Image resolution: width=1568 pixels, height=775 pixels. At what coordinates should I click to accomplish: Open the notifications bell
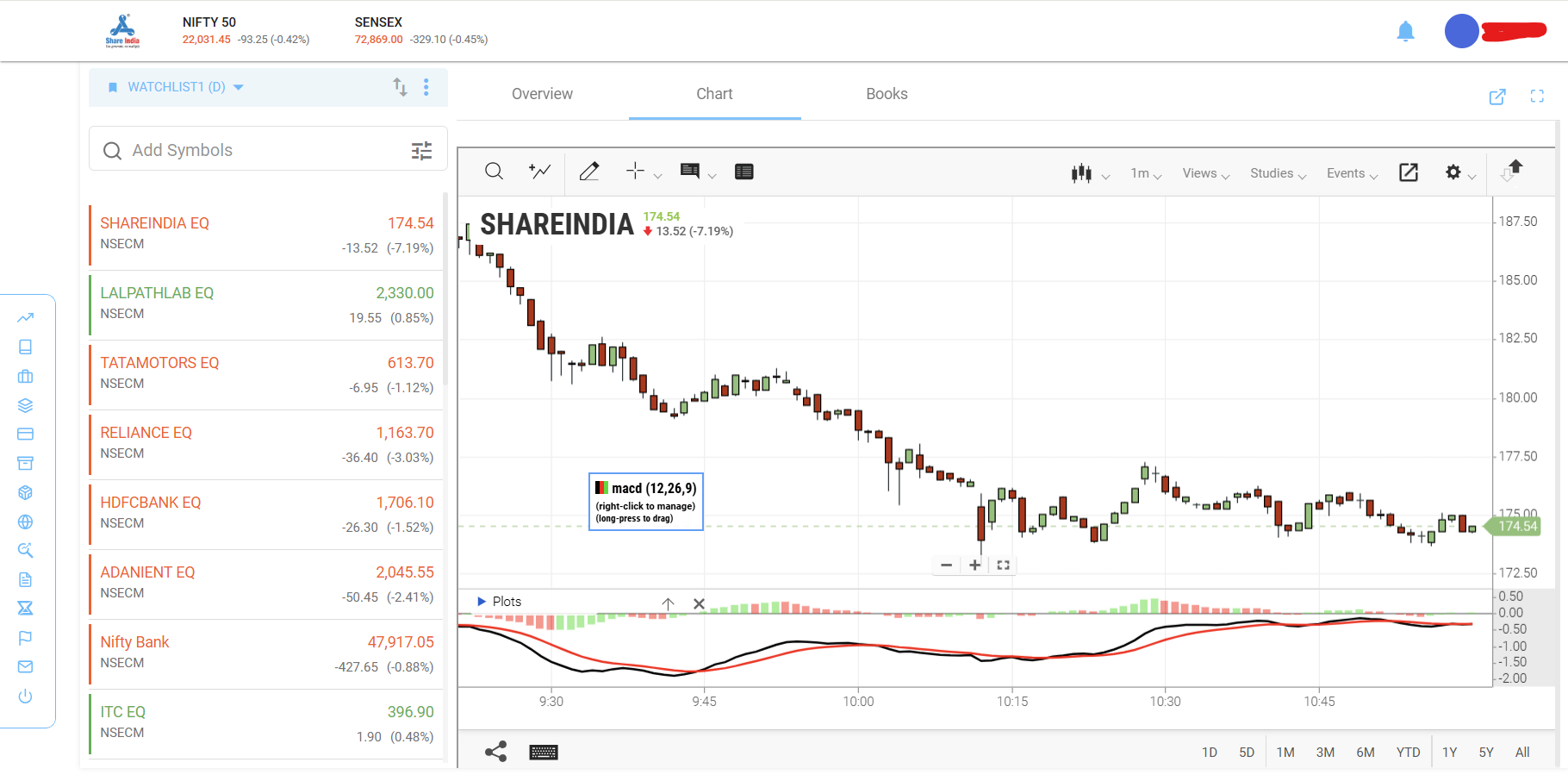1405,32
